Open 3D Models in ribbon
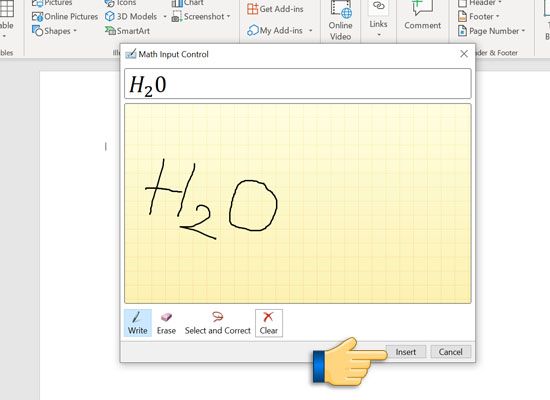 pos(132,16)
